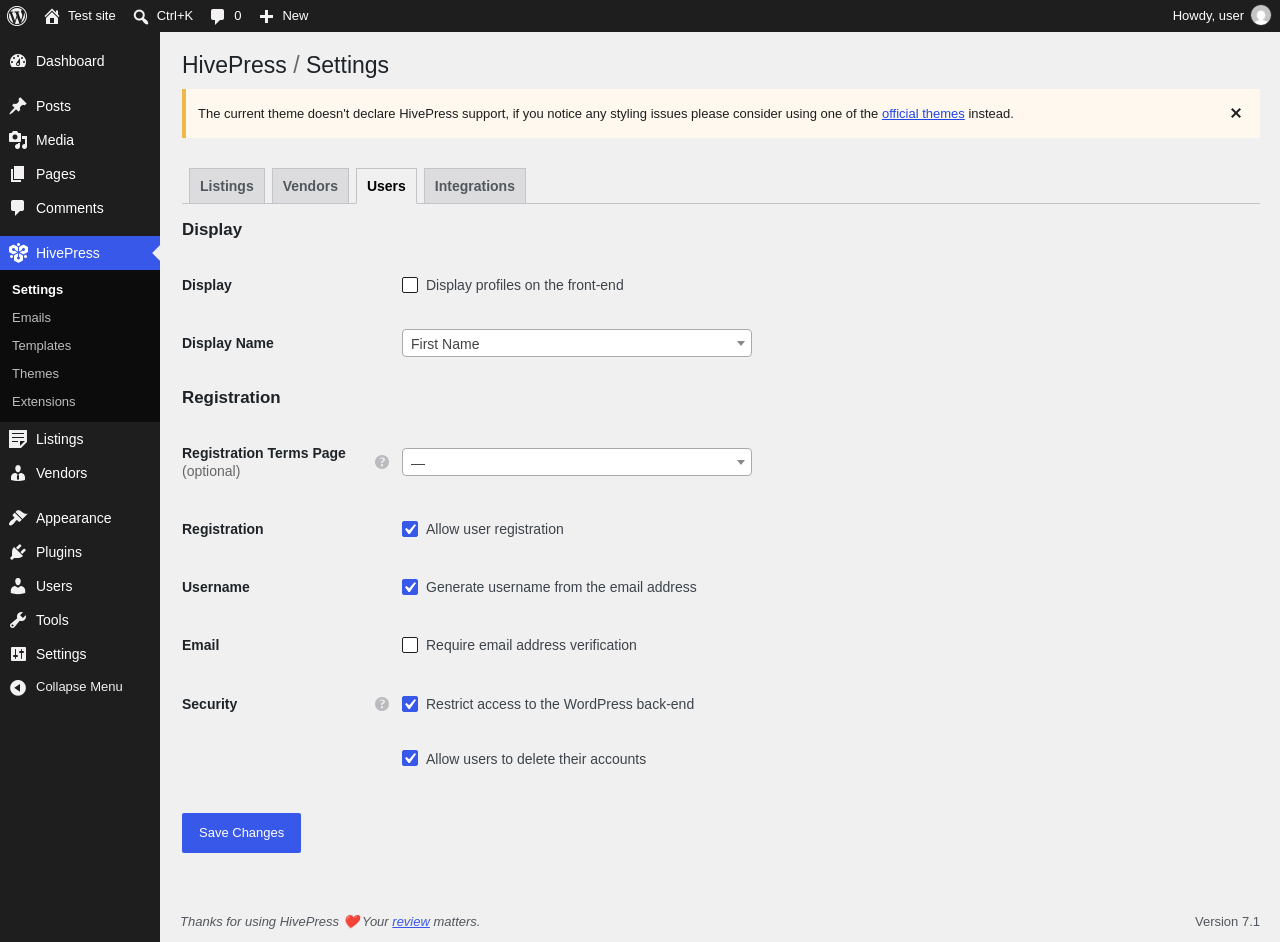Viewport: 1280px width, 942px height.
Task: Open the Display Name dropdown
Action: [x=577, y=343]
